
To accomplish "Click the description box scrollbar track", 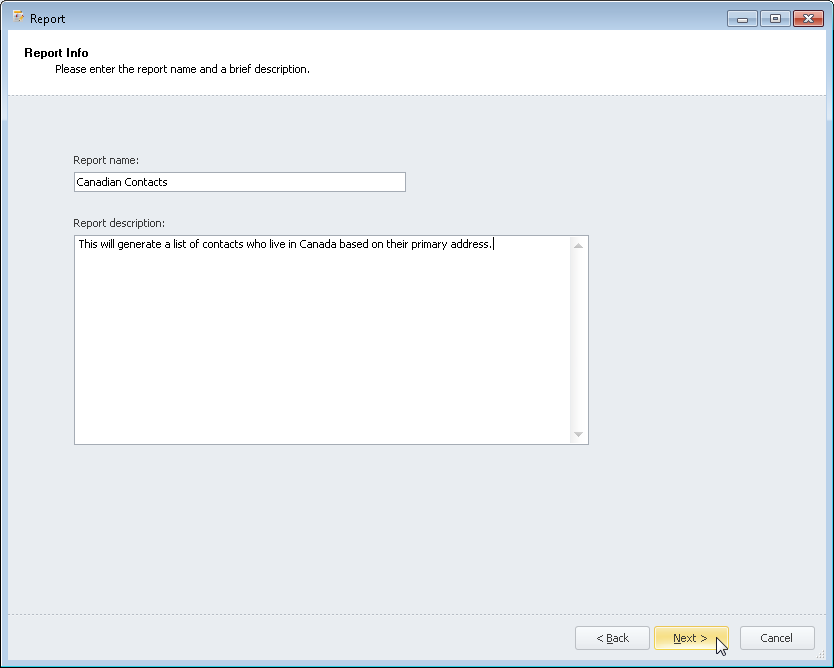I will [x=579, y=340].
